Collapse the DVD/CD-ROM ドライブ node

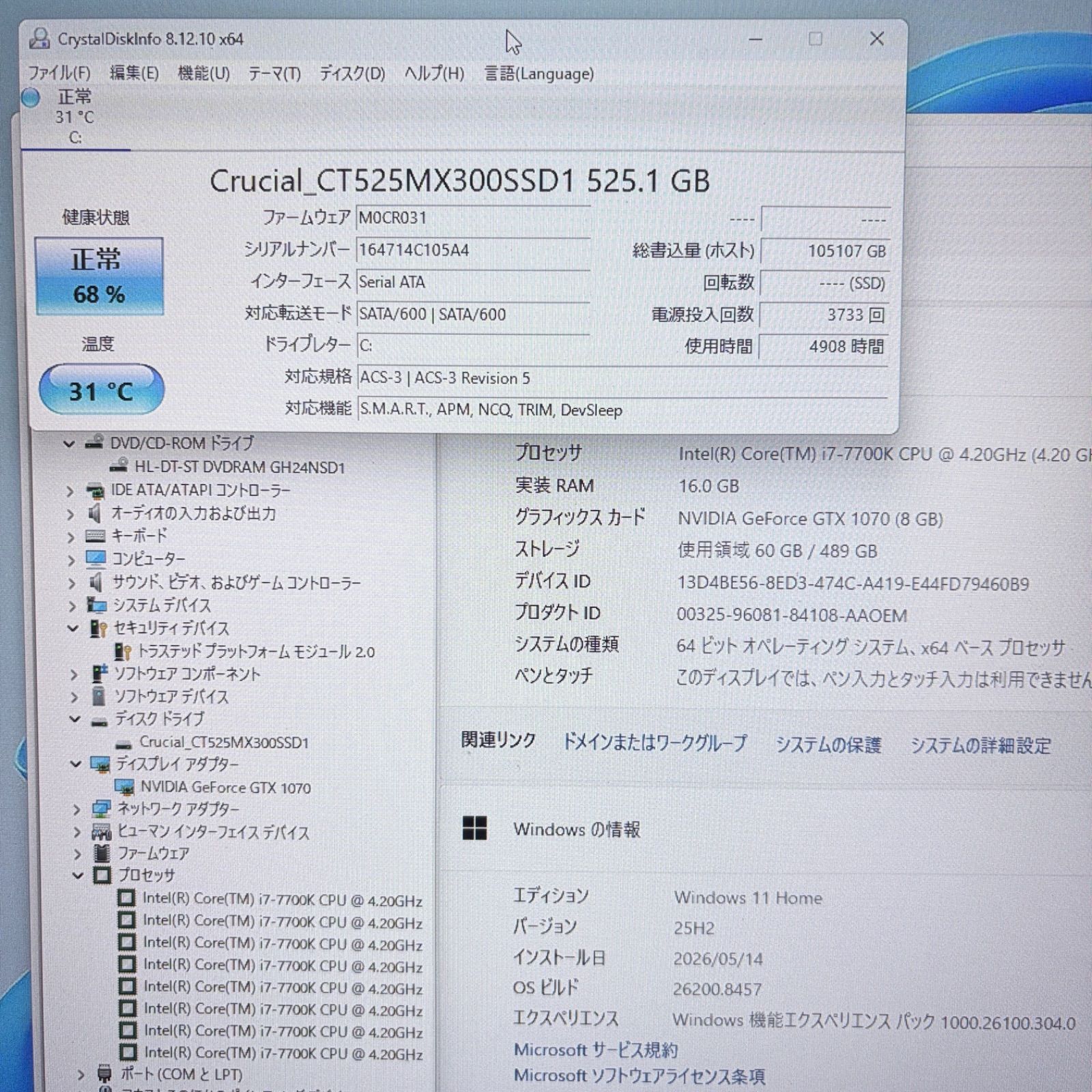pos(68,444)
